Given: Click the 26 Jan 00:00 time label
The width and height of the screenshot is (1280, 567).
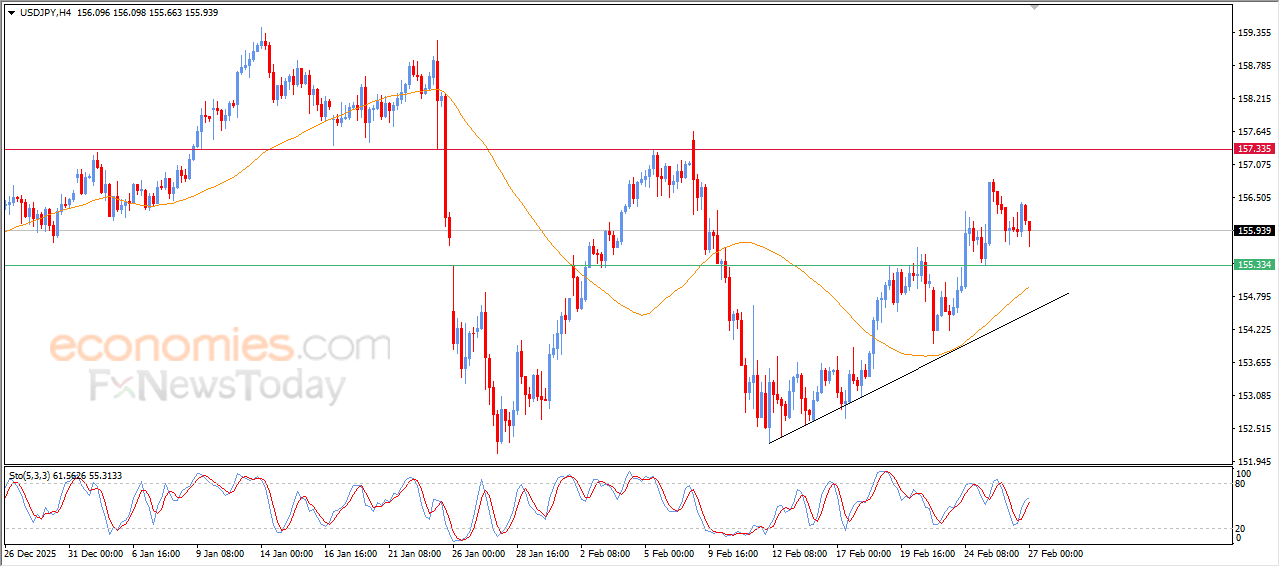Looking at the screenshot, I should tap(479, 553).
